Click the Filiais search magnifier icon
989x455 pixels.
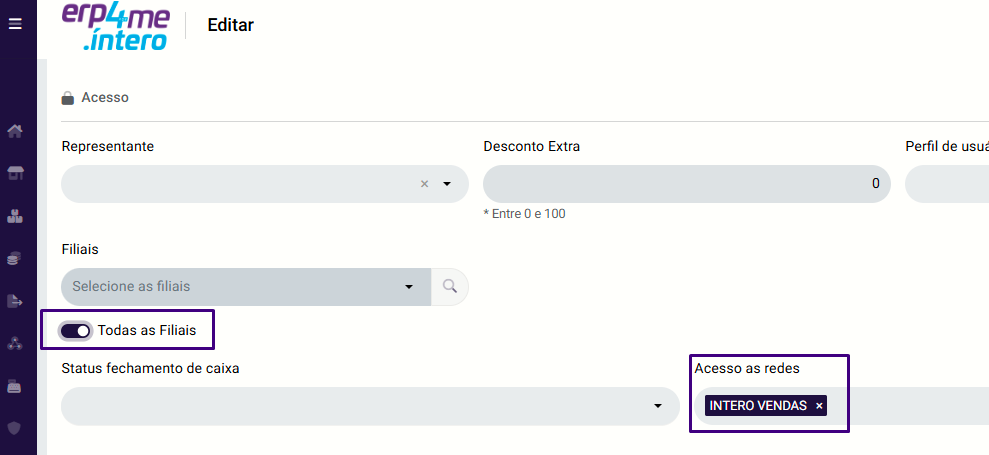pyautogui.click(x=450, y=287)
